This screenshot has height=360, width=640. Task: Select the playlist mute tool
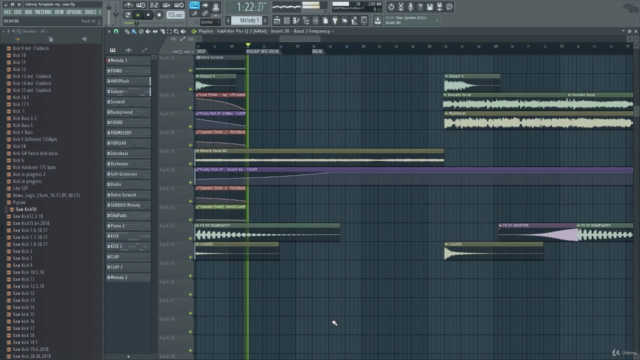(x=148, y=31)
